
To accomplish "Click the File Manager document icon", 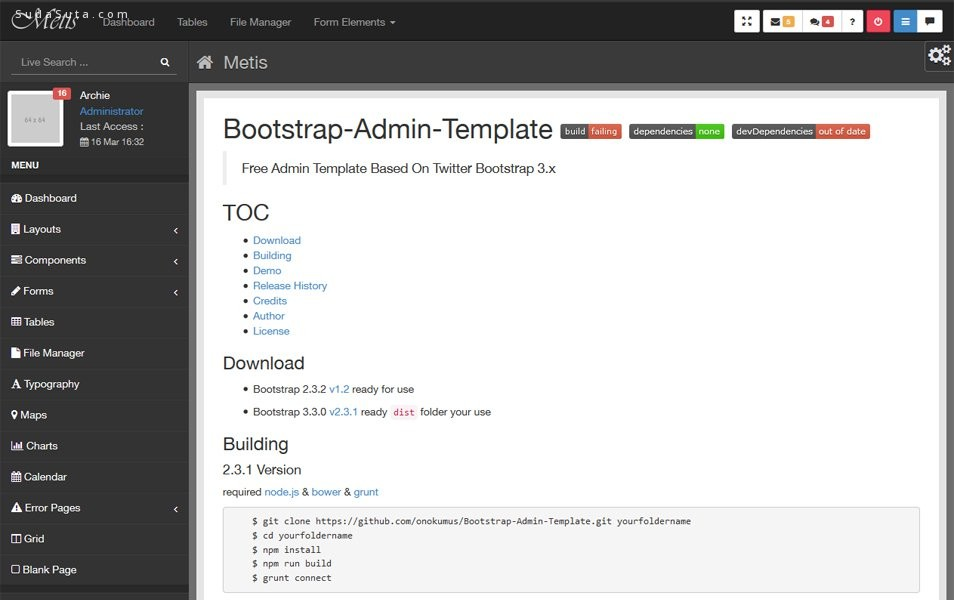I will pos(16,353).
